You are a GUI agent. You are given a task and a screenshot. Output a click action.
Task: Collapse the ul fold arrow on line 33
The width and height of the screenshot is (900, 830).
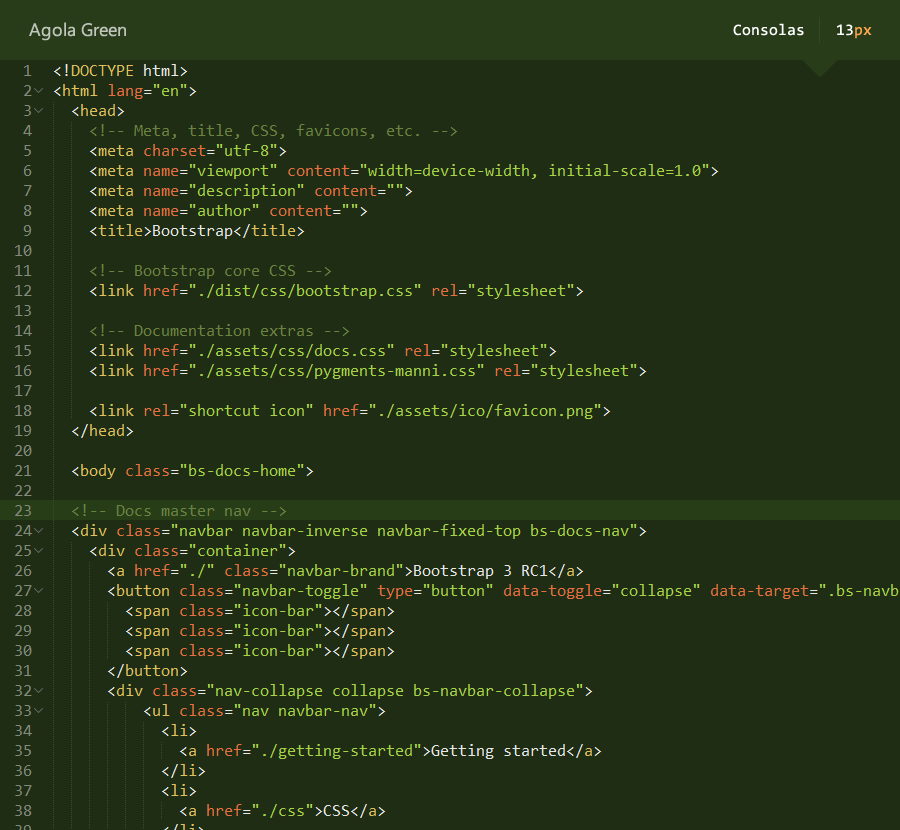[x=38, y=711]
